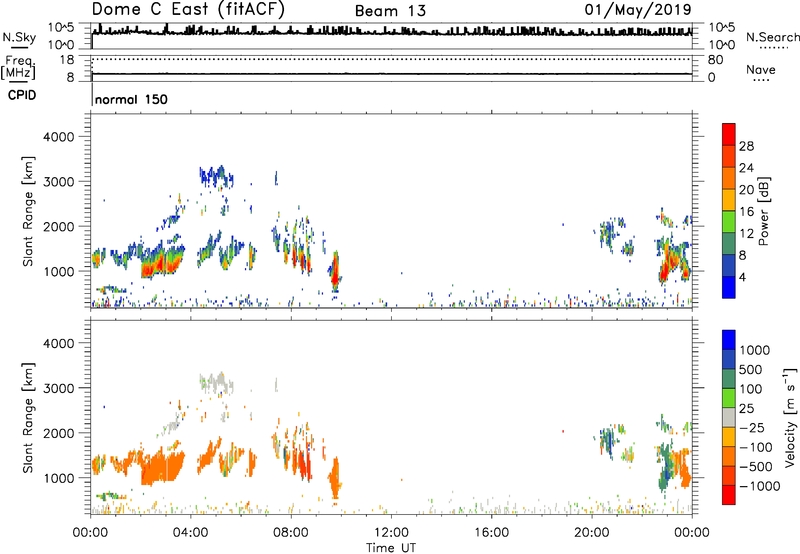Click the dotted Nave line in the frequency panel
The height and width of the screenshot is (554, 800).
click(x=391, y=60)
